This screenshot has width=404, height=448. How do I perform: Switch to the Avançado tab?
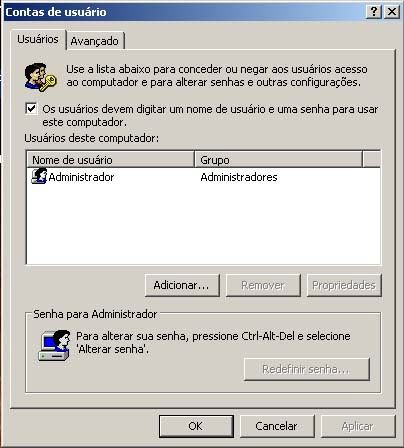coord(95,41)
